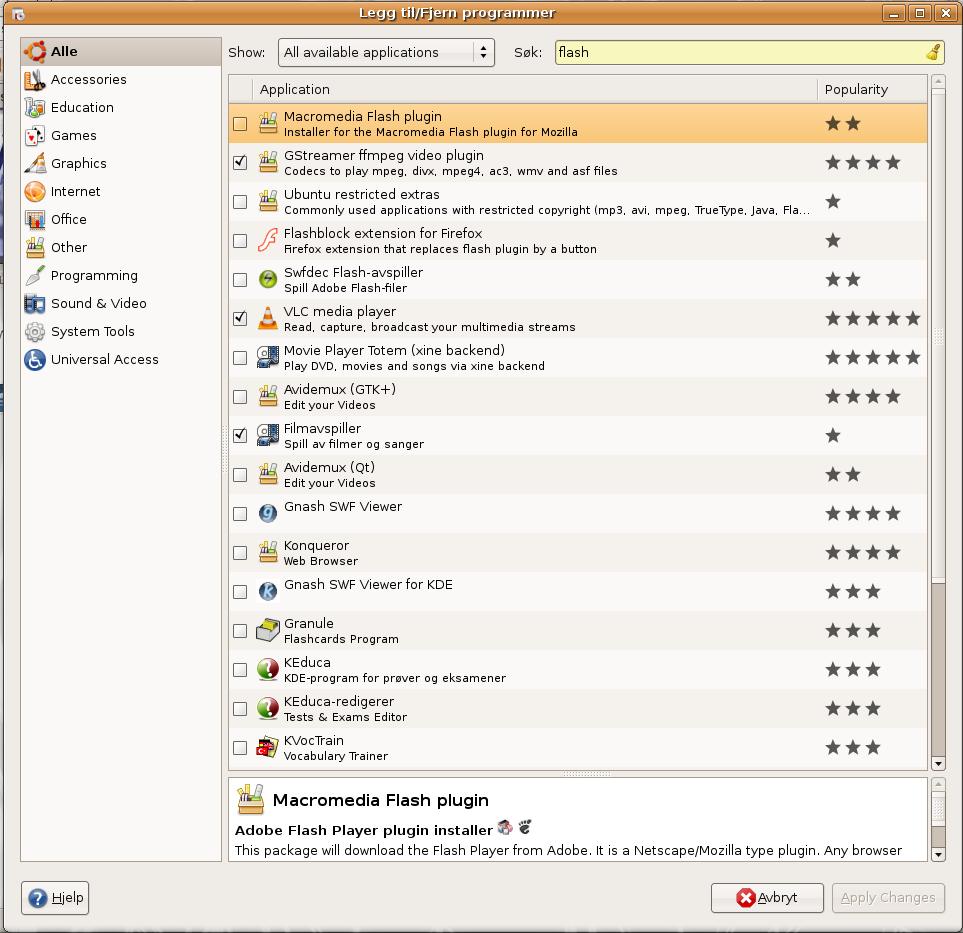Image resolution: width=963 pixels, height=933 pixels.
Task: Click the Games playing cards icon
Action: point(35,136)
